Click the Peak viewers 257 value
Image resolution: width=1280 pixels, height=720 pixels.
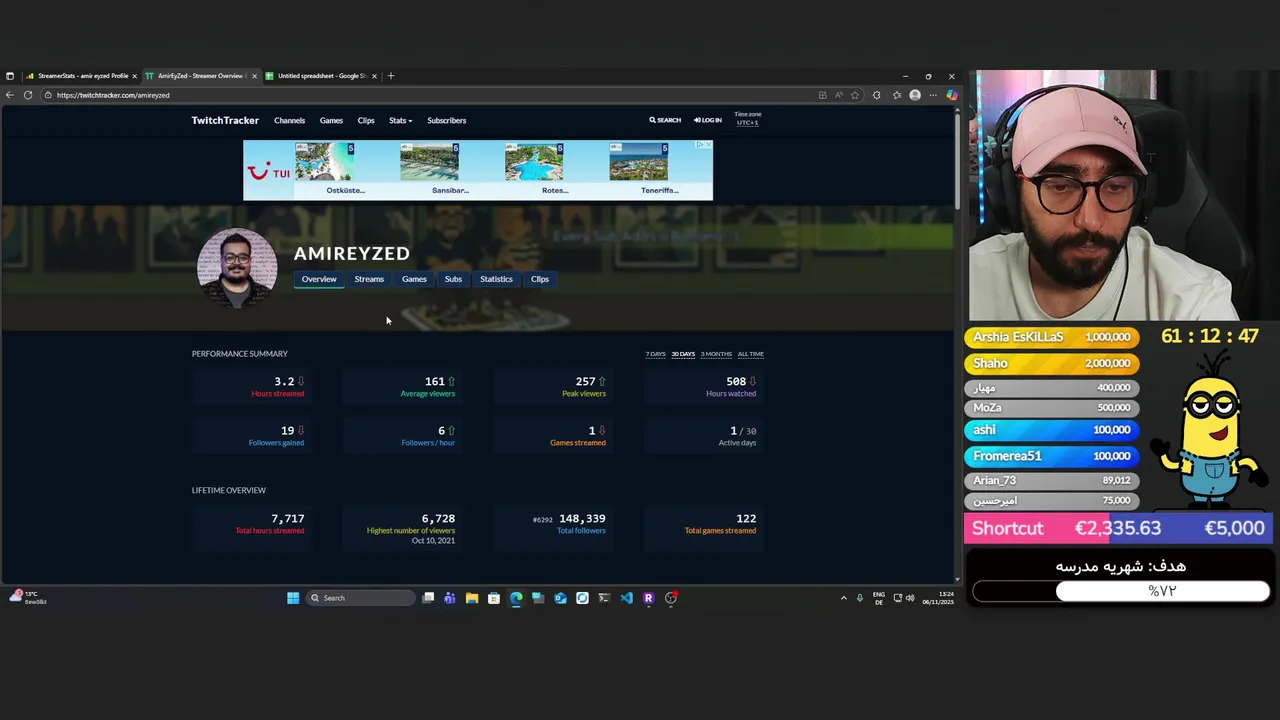pyautogui.click(x=585, y=381)
